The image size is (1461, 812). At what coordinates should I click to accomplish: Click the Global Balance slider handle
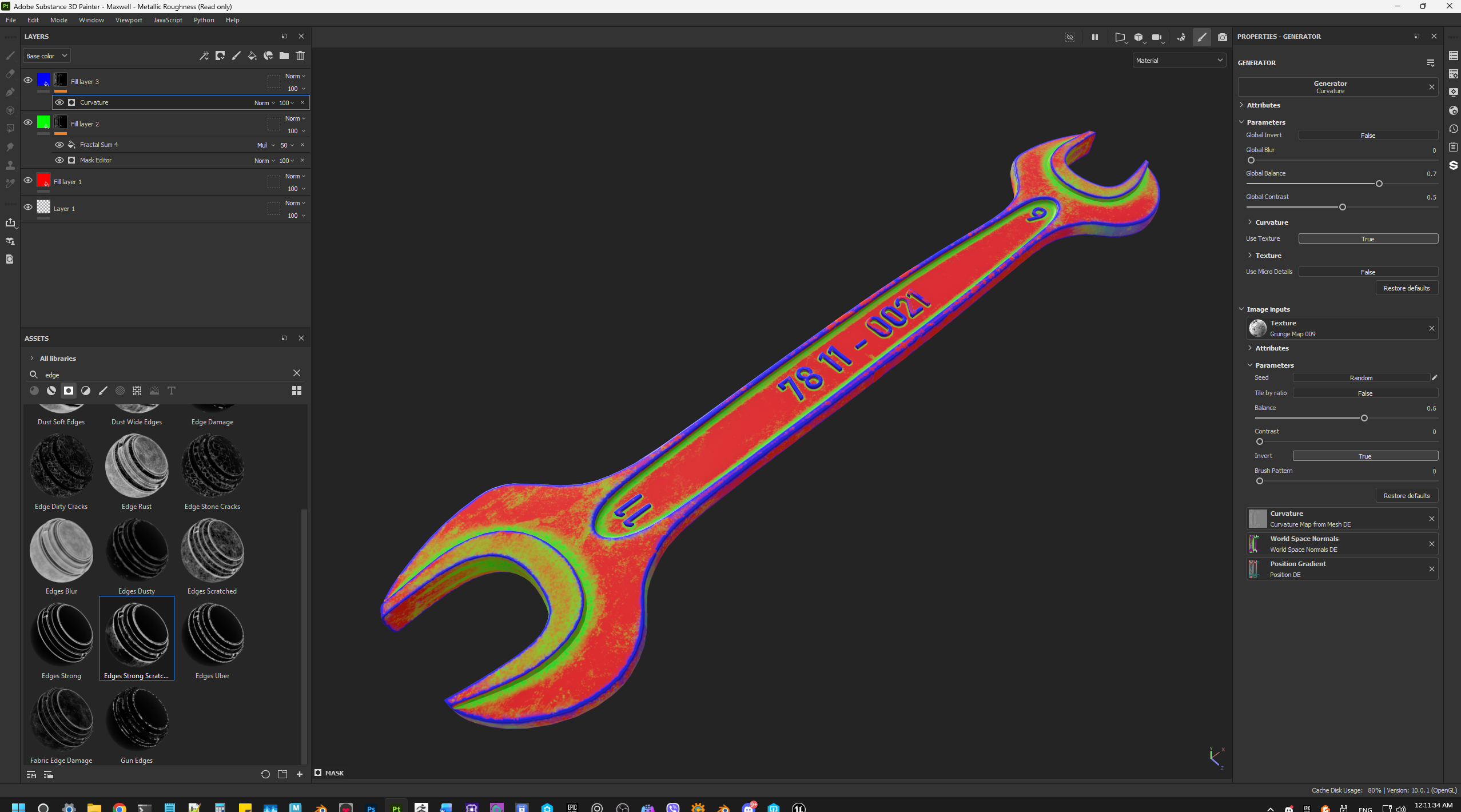click(1379, 184)
